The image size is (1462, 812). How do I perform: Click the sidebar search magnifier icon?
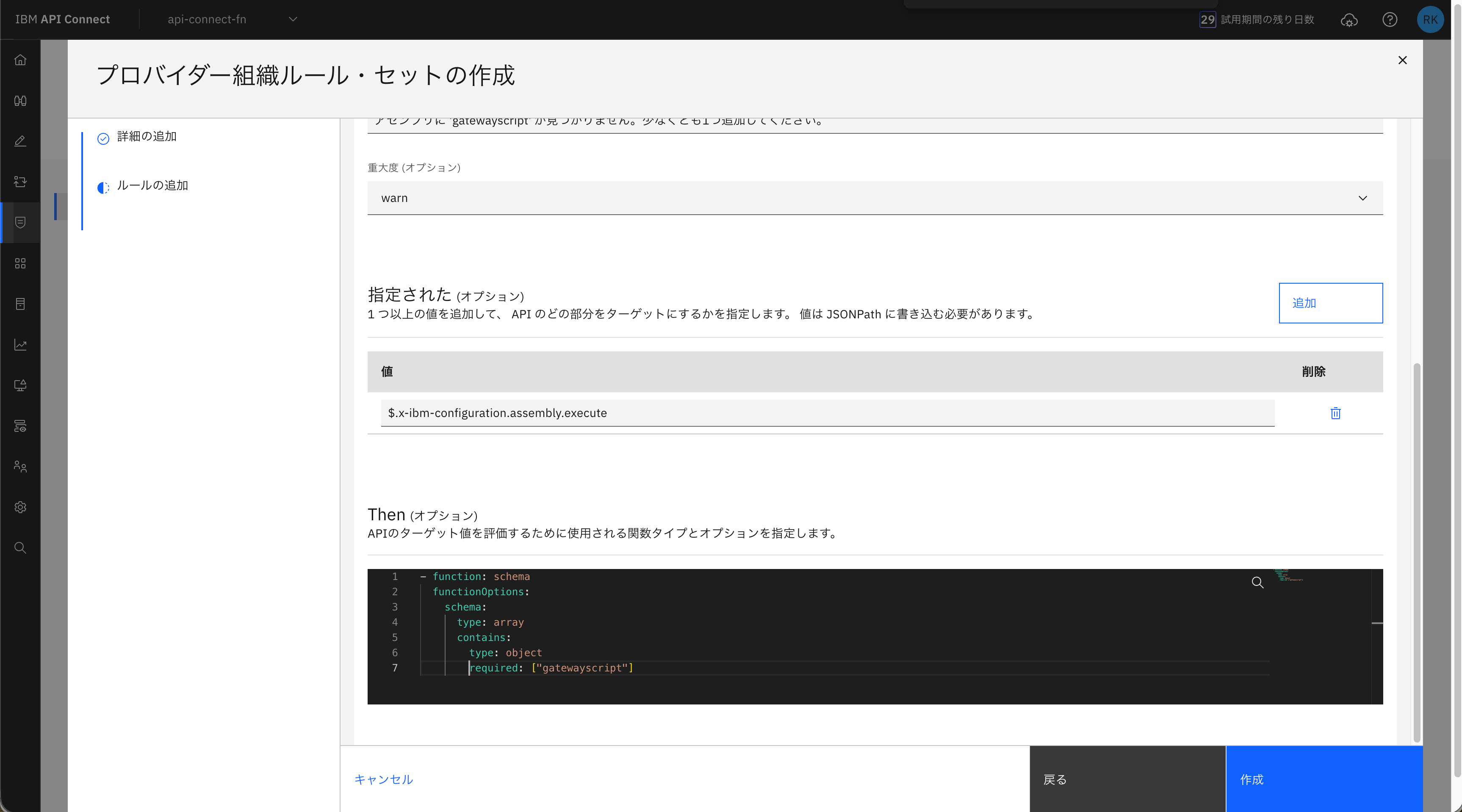coord(20,547)
